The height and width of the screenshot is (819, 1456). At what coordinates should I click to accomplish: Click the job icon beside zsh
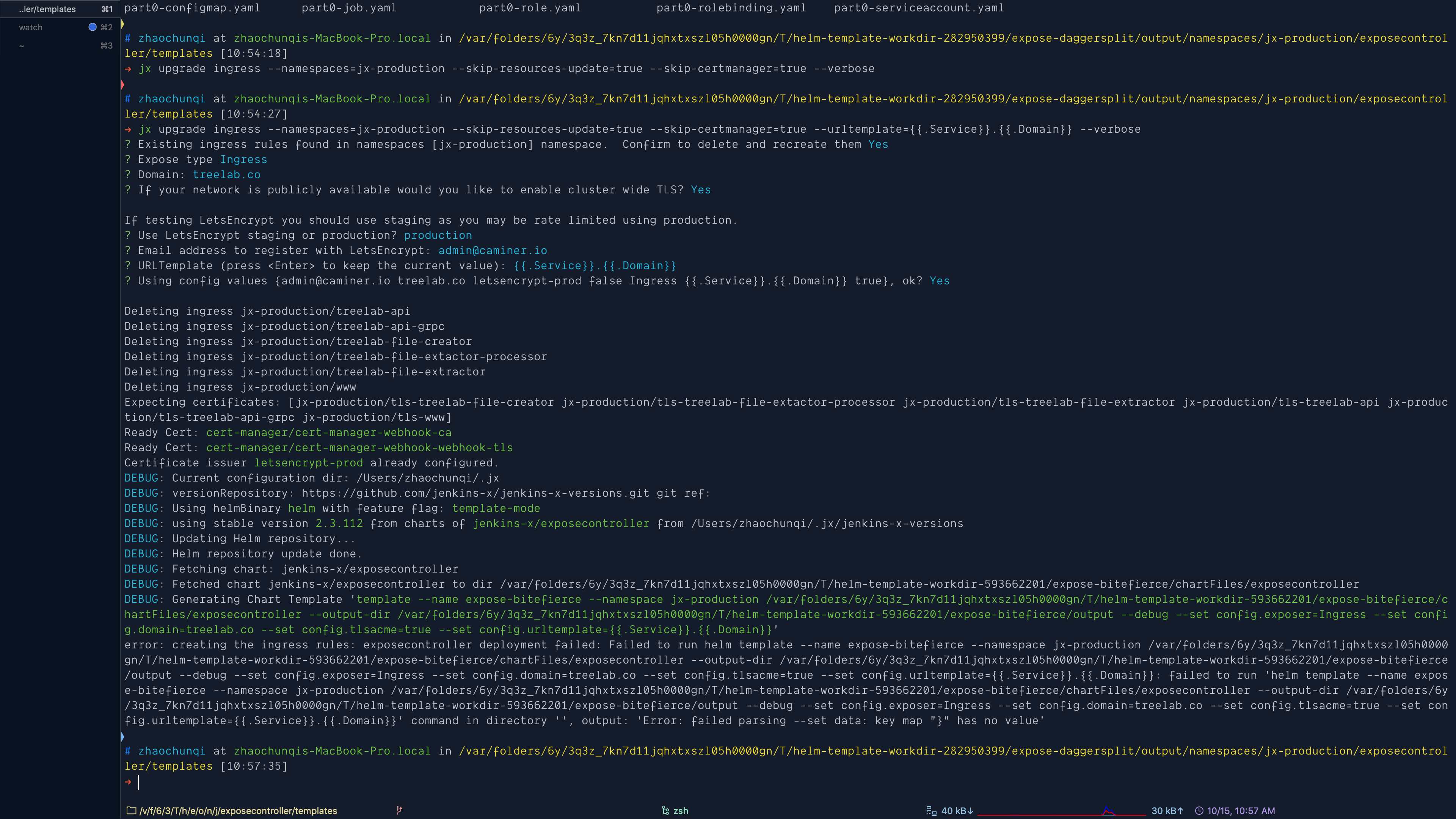(665, 811)
